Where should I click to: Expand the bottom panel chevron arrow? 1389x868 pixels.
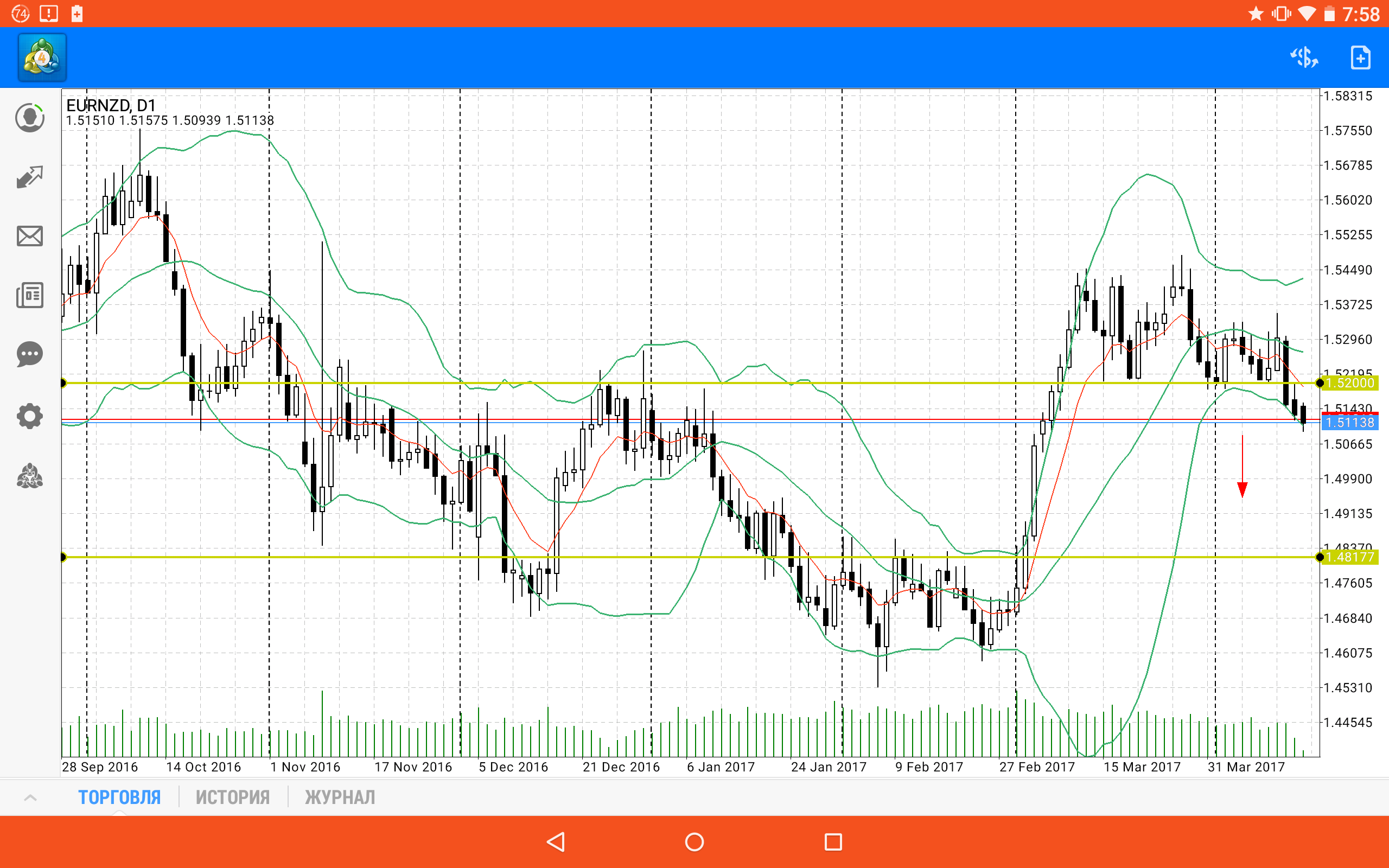pos(30,797)
